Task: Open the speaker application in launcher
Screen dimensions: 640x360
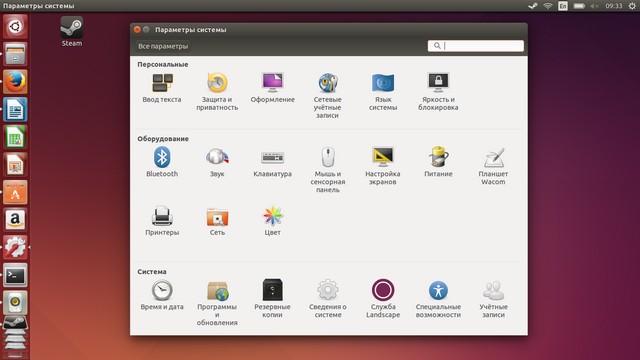Action: click(15, 302)
